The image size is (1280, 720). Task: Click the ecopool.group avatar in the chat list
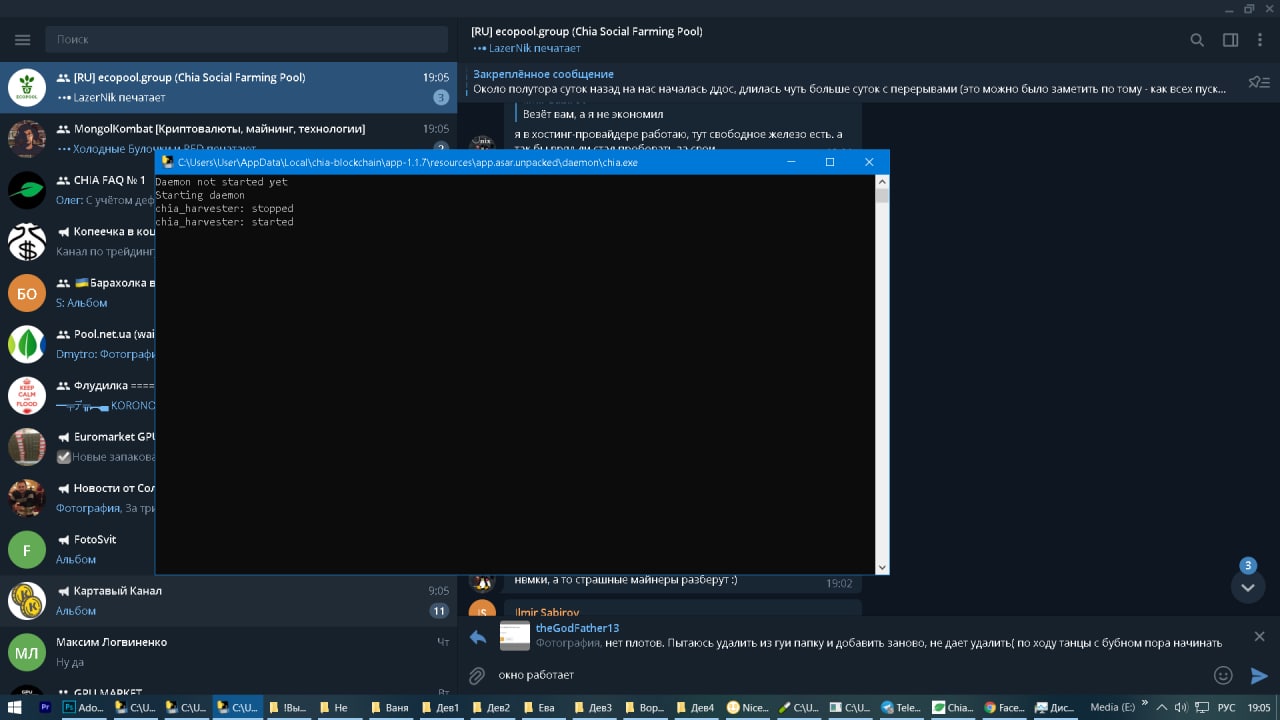(x=27, y=88)
